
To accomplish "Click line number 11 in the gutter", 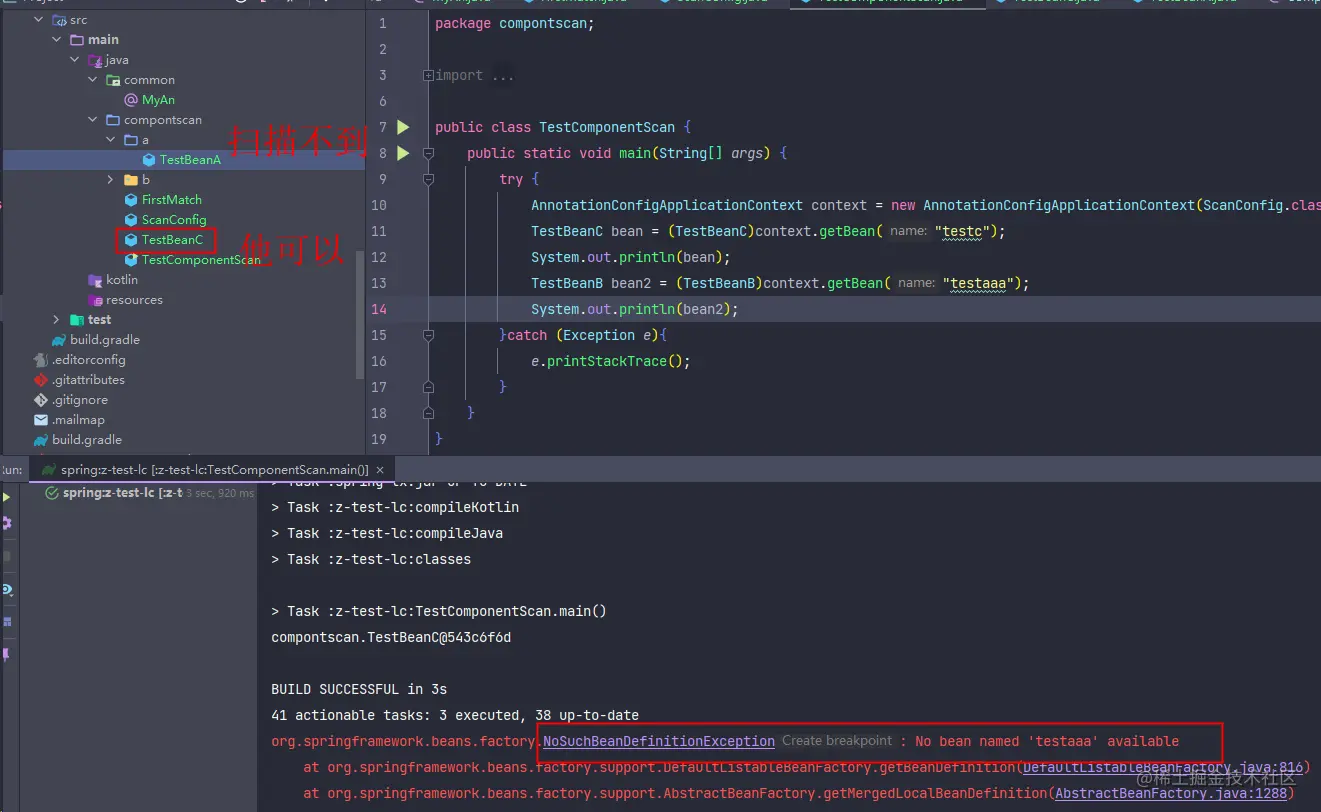I will [379, 231].
